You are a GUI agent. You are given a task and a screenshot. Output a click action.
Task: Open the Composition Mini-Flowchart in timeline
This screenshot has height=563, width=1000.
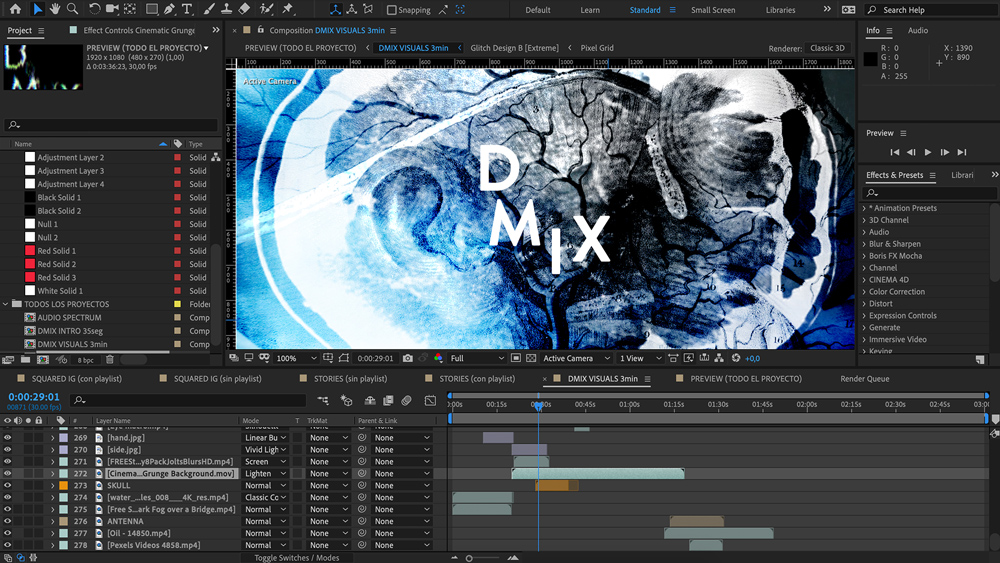click(x=323, y=400)
